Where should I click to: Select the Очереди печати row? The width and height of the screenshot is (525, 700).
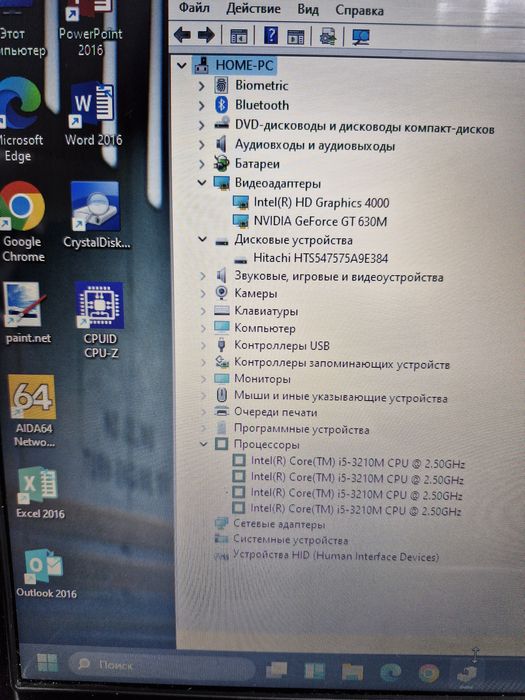(266, 412)
